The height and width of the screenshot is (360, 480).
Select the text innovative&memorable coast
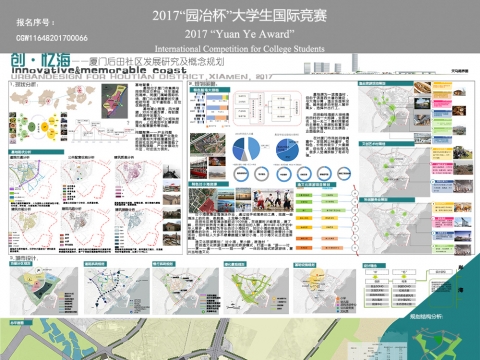click(99, 70)
